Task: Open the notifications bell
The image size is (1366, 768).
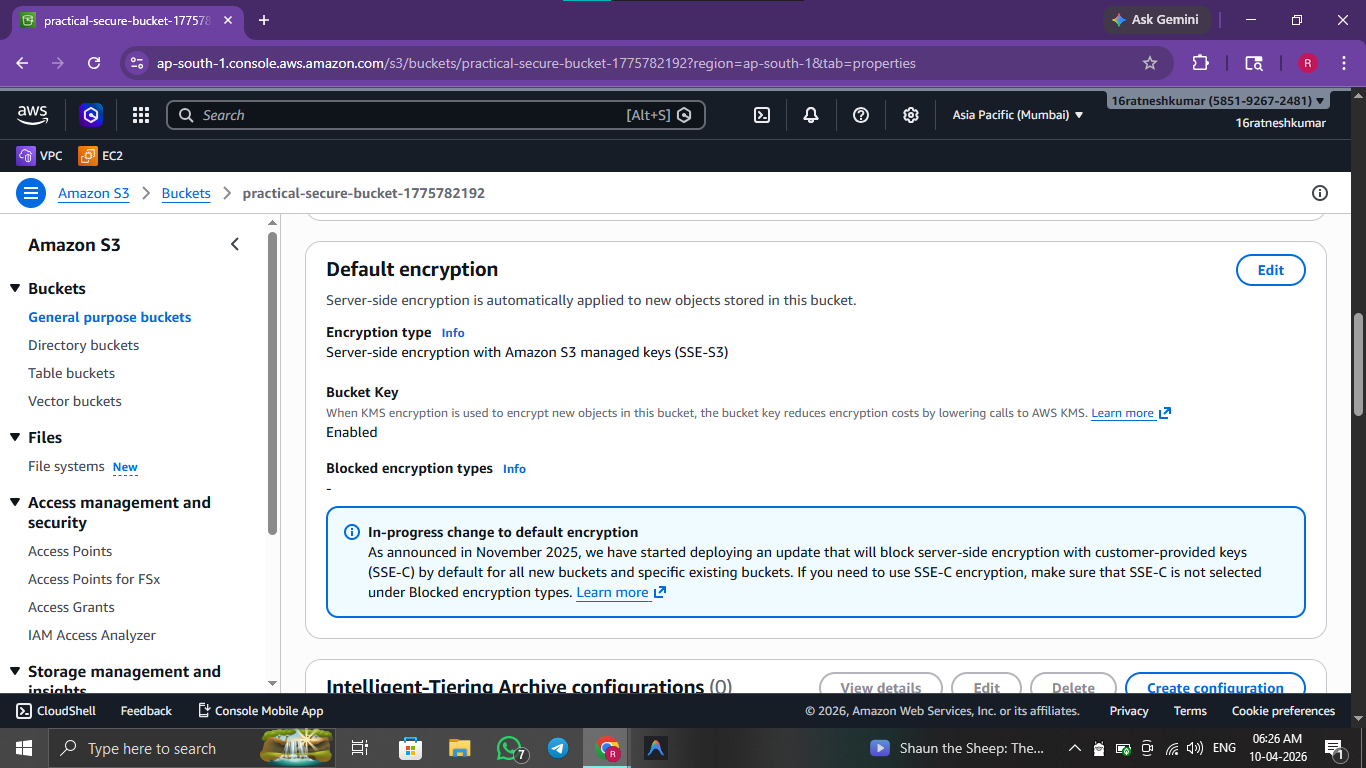Action: point(811,115)
